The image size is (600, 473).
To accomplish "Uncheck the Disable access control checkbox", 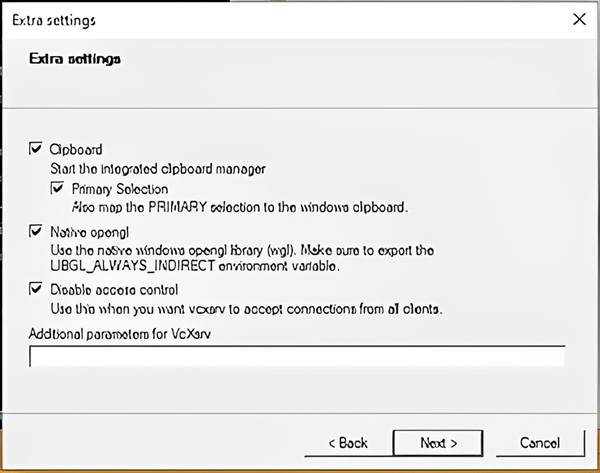I will pos(36,289).
